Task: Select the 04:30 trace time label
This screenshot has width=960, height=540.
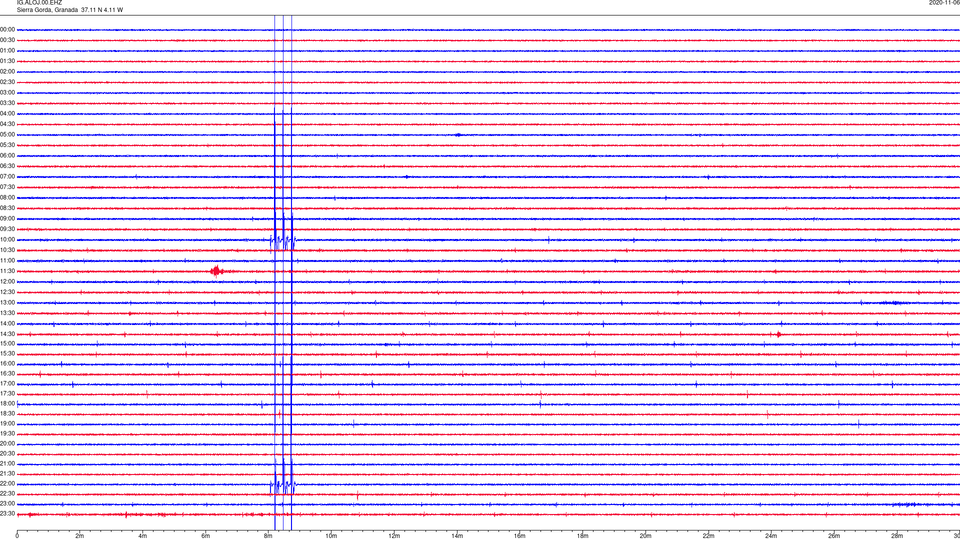Action: [x=7, y=124]
